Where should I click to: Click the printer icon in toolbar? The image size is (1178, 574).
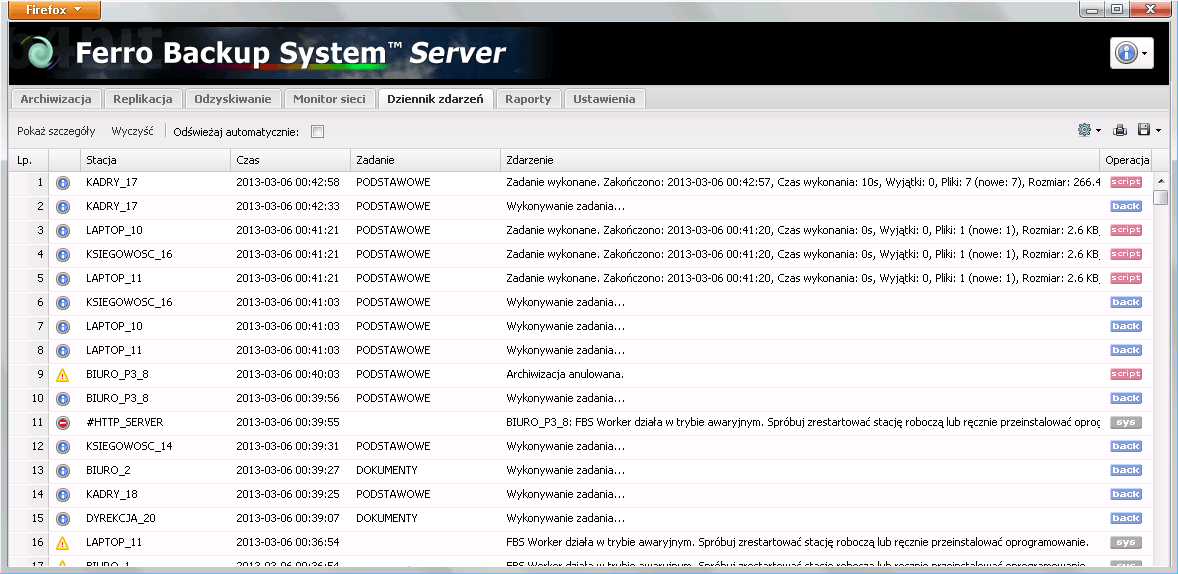point(1121,130)
